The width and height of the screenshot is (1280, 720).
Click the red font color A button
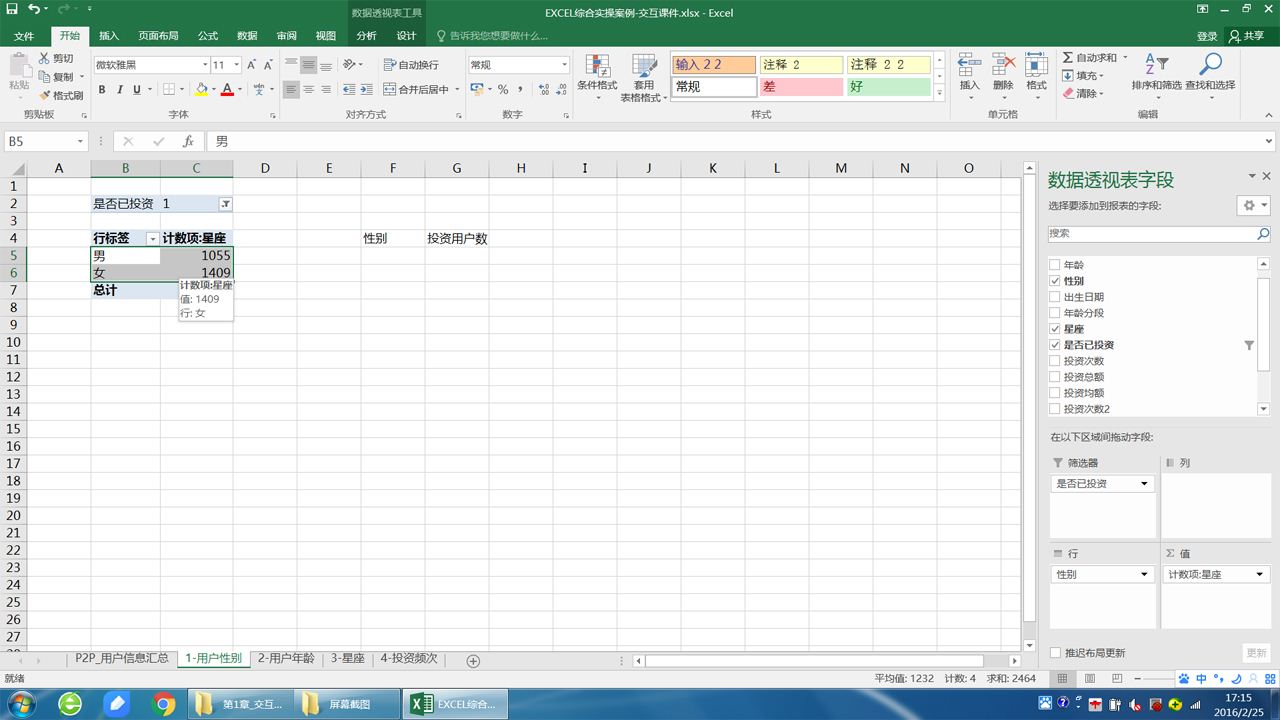pyautogui.click(x=227, y=89)
